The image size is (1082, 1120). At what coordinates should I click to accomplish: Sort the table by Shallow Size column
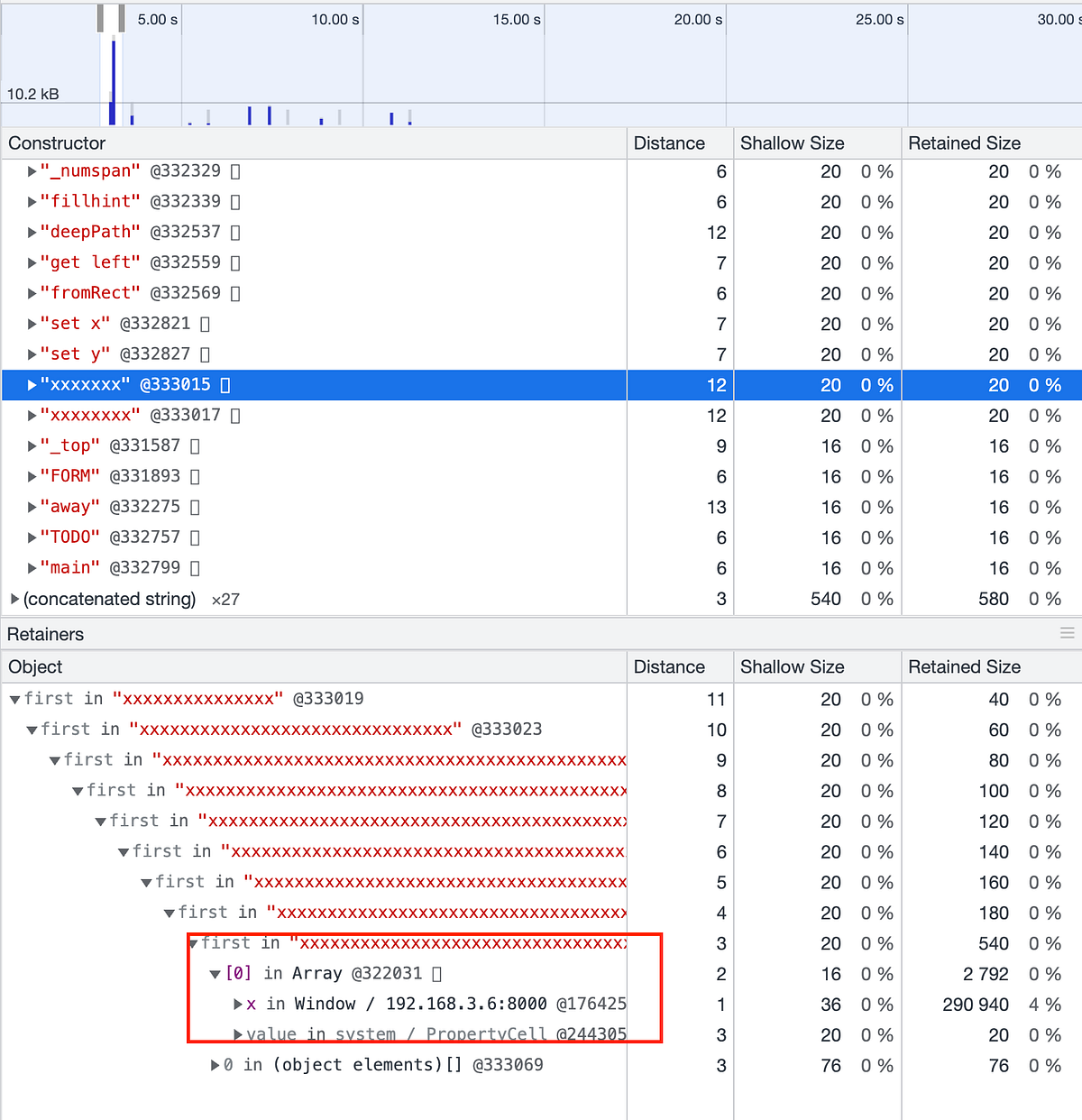[x=792, y=142]
